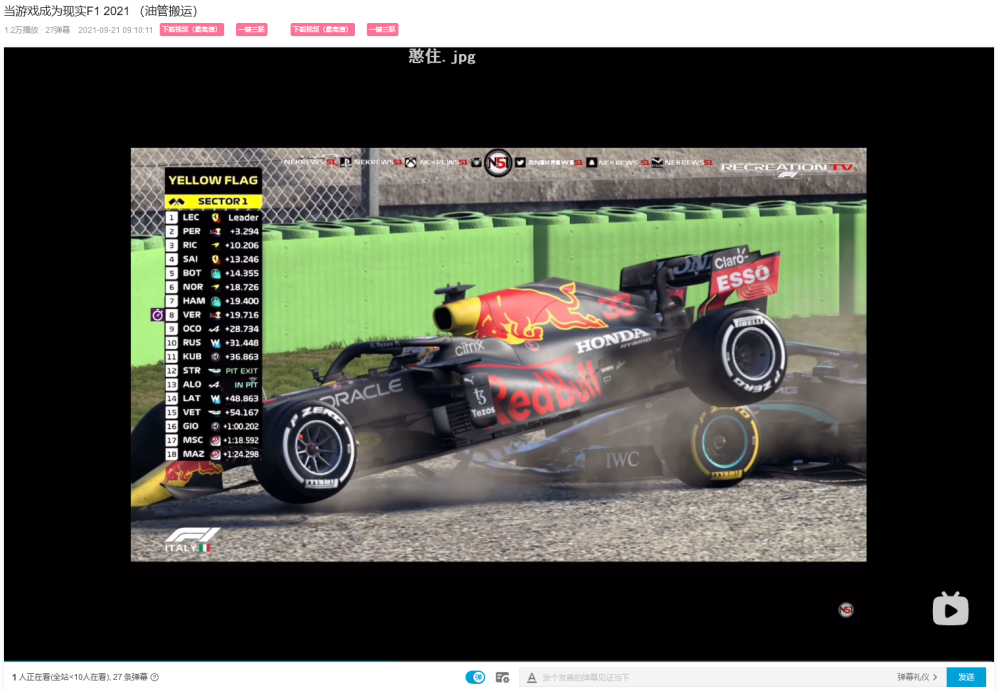Toggle the danmaku display switch
Viewport: 1000px width, 691px height.
(475, 677)
